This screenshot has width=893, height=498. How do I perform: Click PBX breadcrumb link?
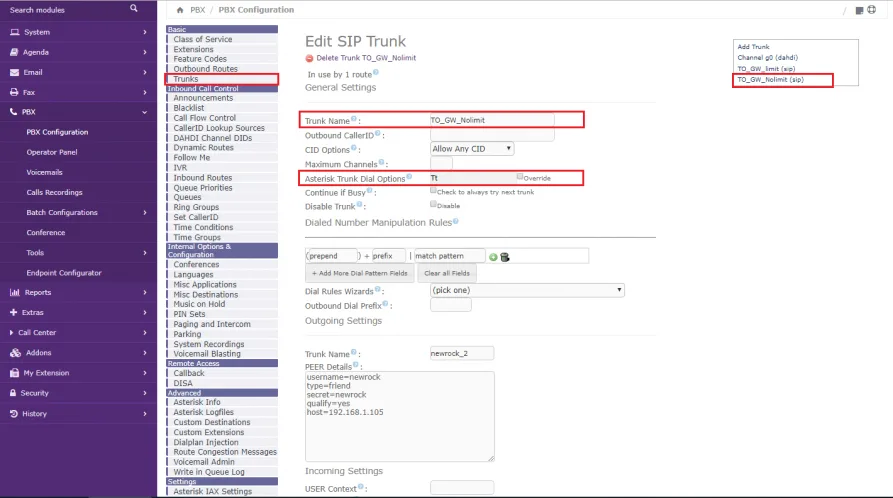(x=198, y=10)
